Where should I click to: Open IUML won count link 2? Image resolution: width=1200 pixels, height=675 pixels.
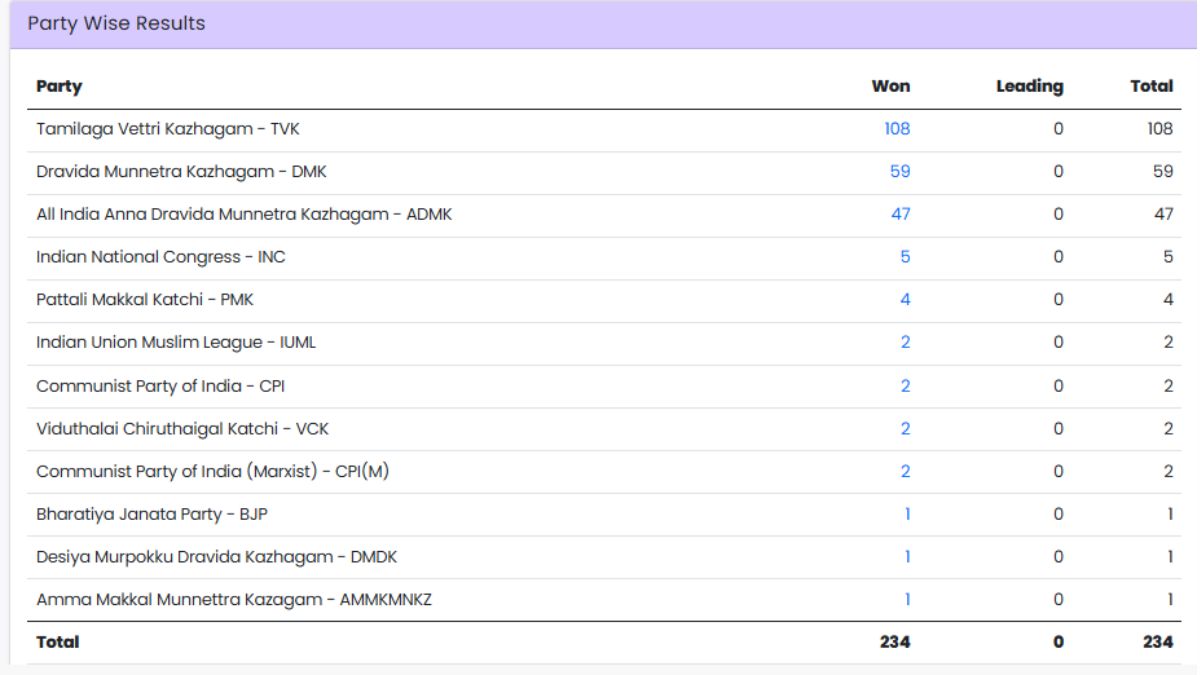pos(905,342)
